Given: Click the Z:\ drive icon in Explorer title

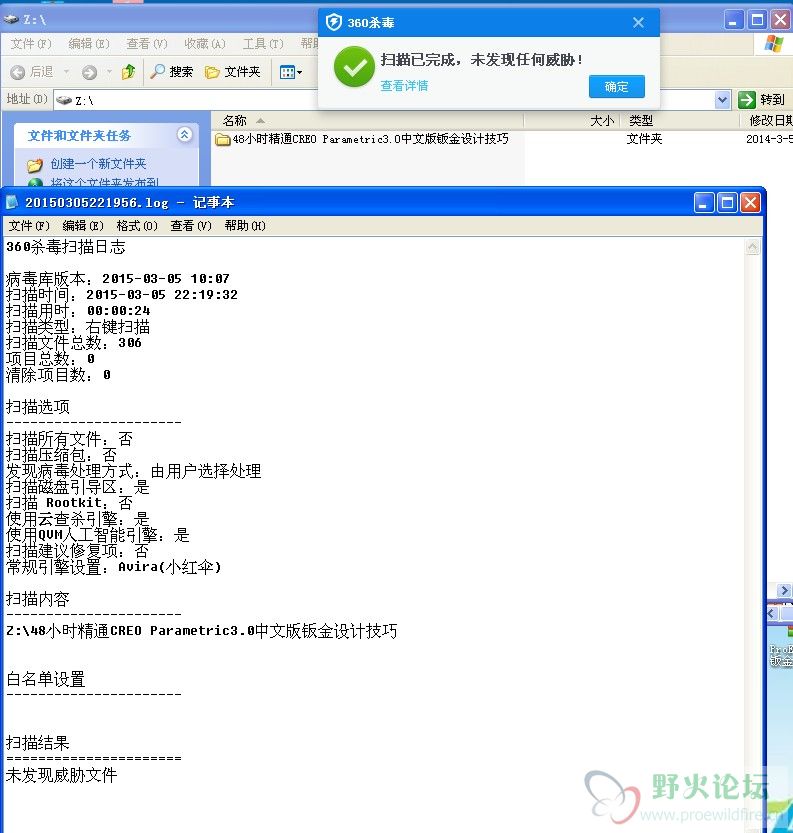Looking at the screenshot, I should (x=11, y=20).
